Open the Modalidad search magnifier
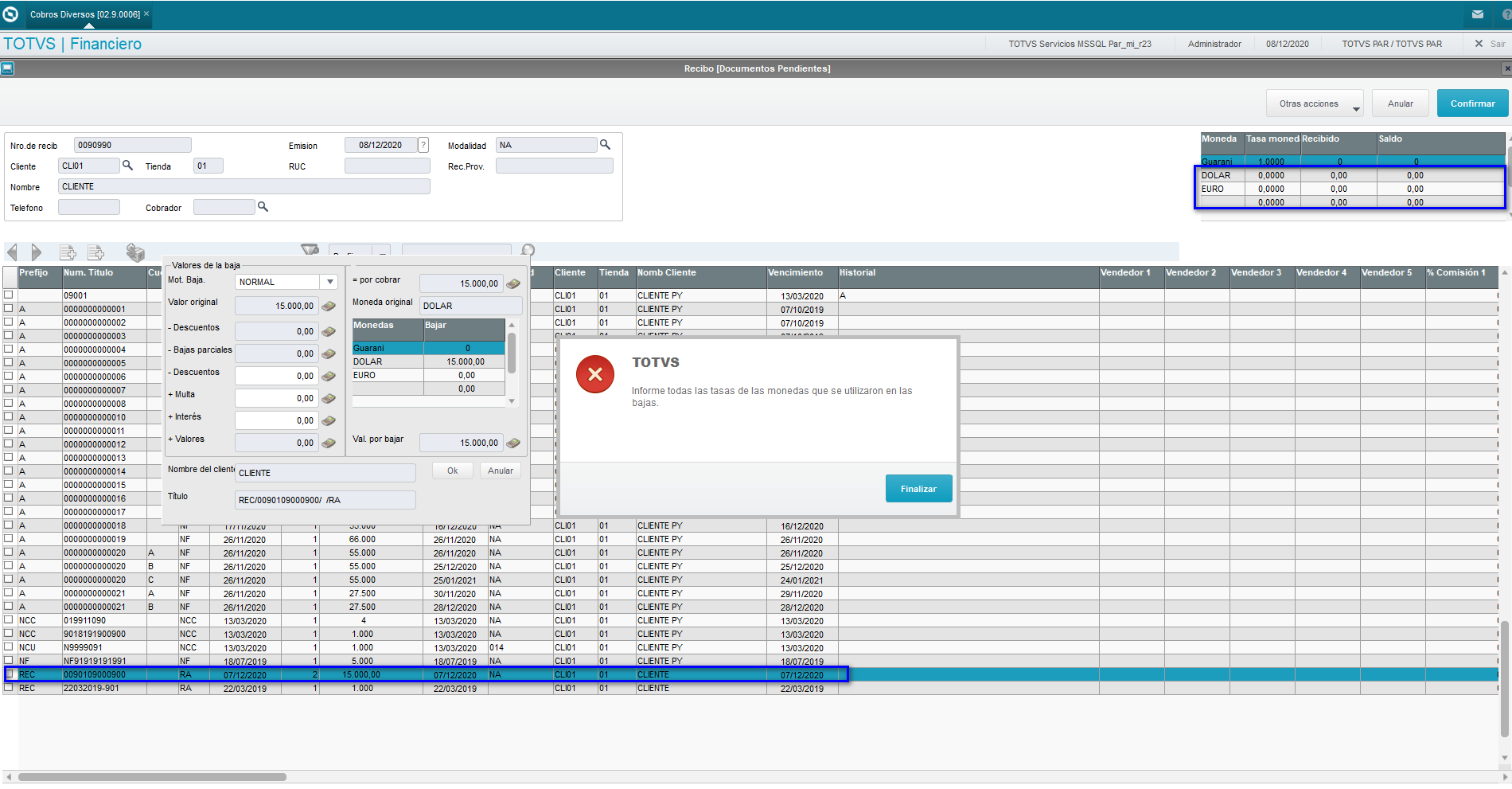The height and width of the screenshot is (789, 1512). click(x=605, y=145)
